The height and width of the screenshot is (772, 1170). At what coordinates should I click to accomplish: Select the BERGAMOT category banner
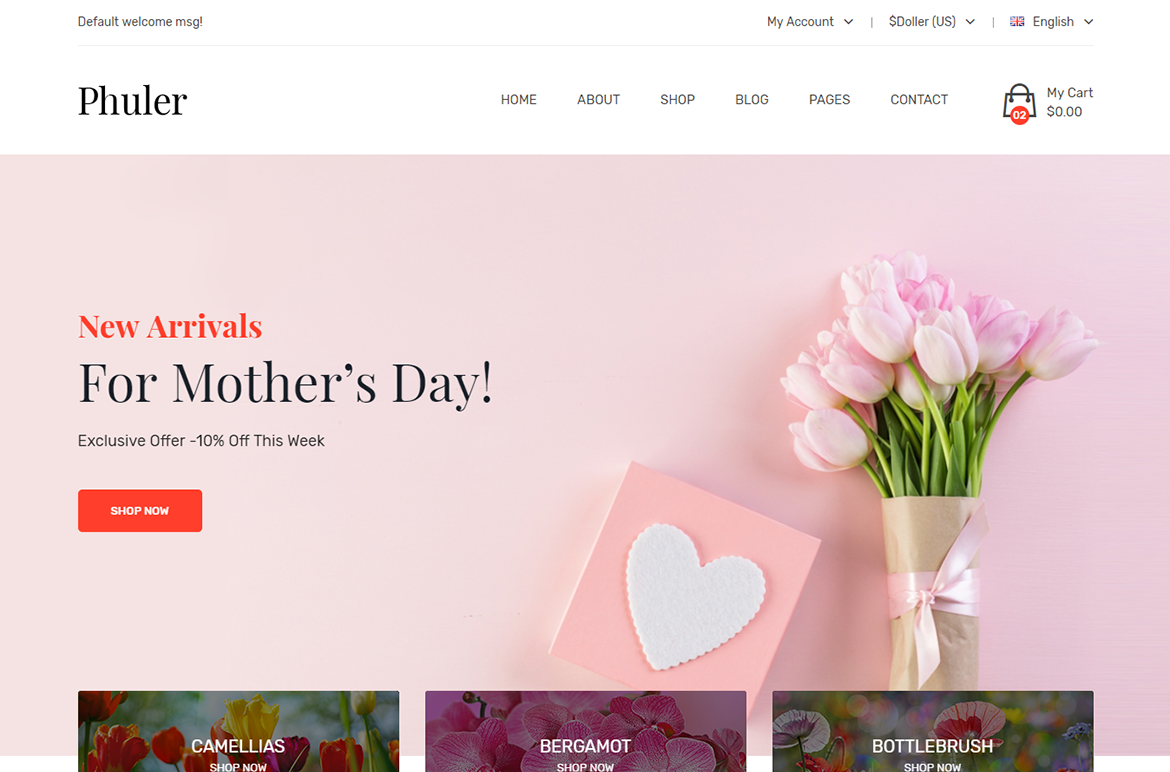(586, 732)
